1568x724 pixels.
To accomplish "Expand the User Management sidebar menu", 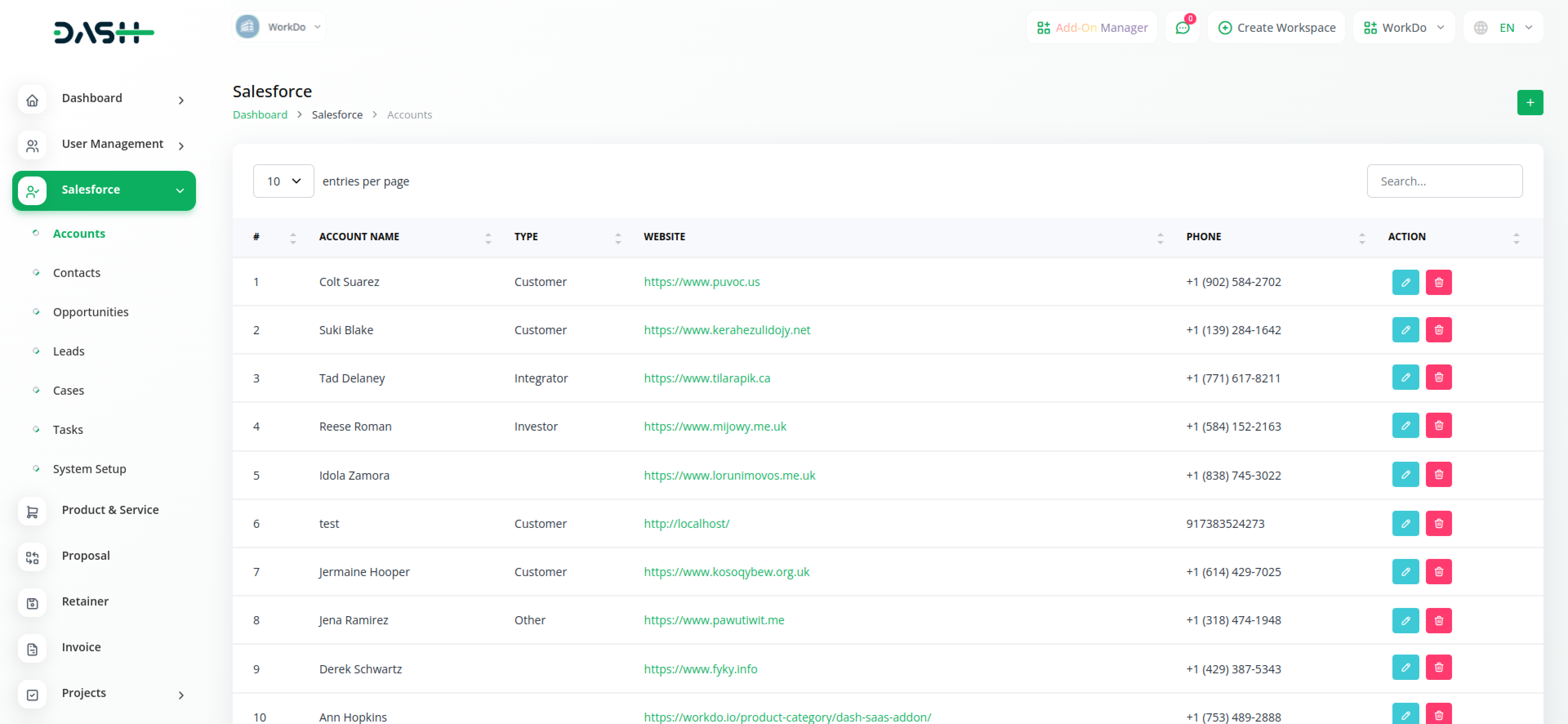I will (104, 144).
